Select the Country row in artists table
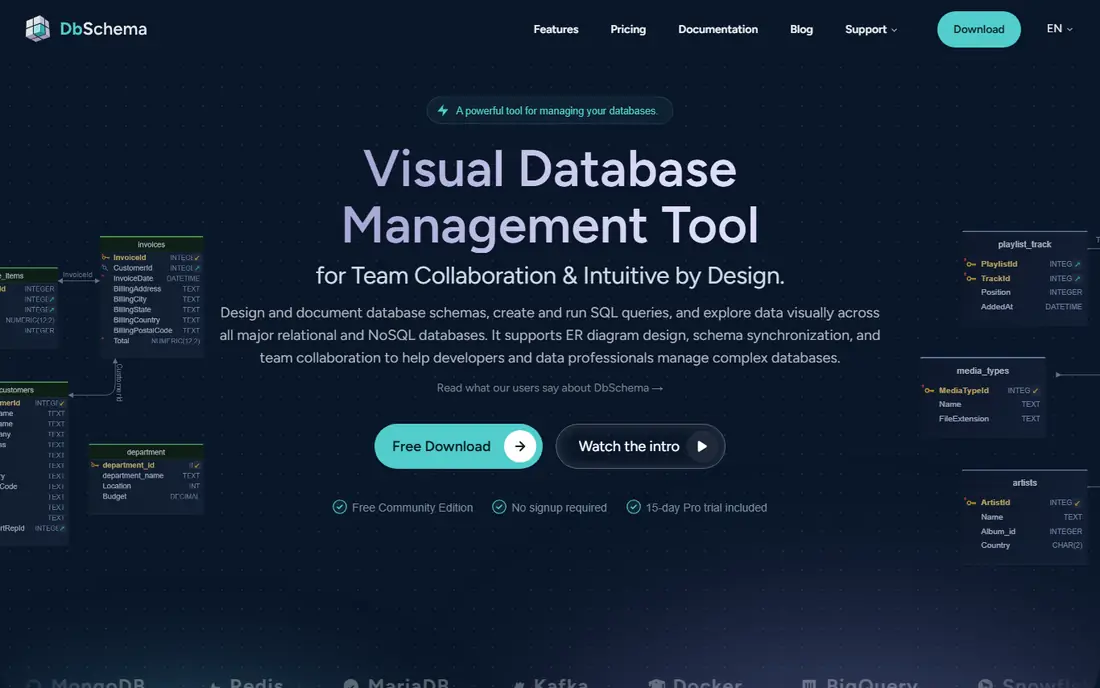Image resolution: width=1100 pixels, height=688 pixels. [1024, 545]
